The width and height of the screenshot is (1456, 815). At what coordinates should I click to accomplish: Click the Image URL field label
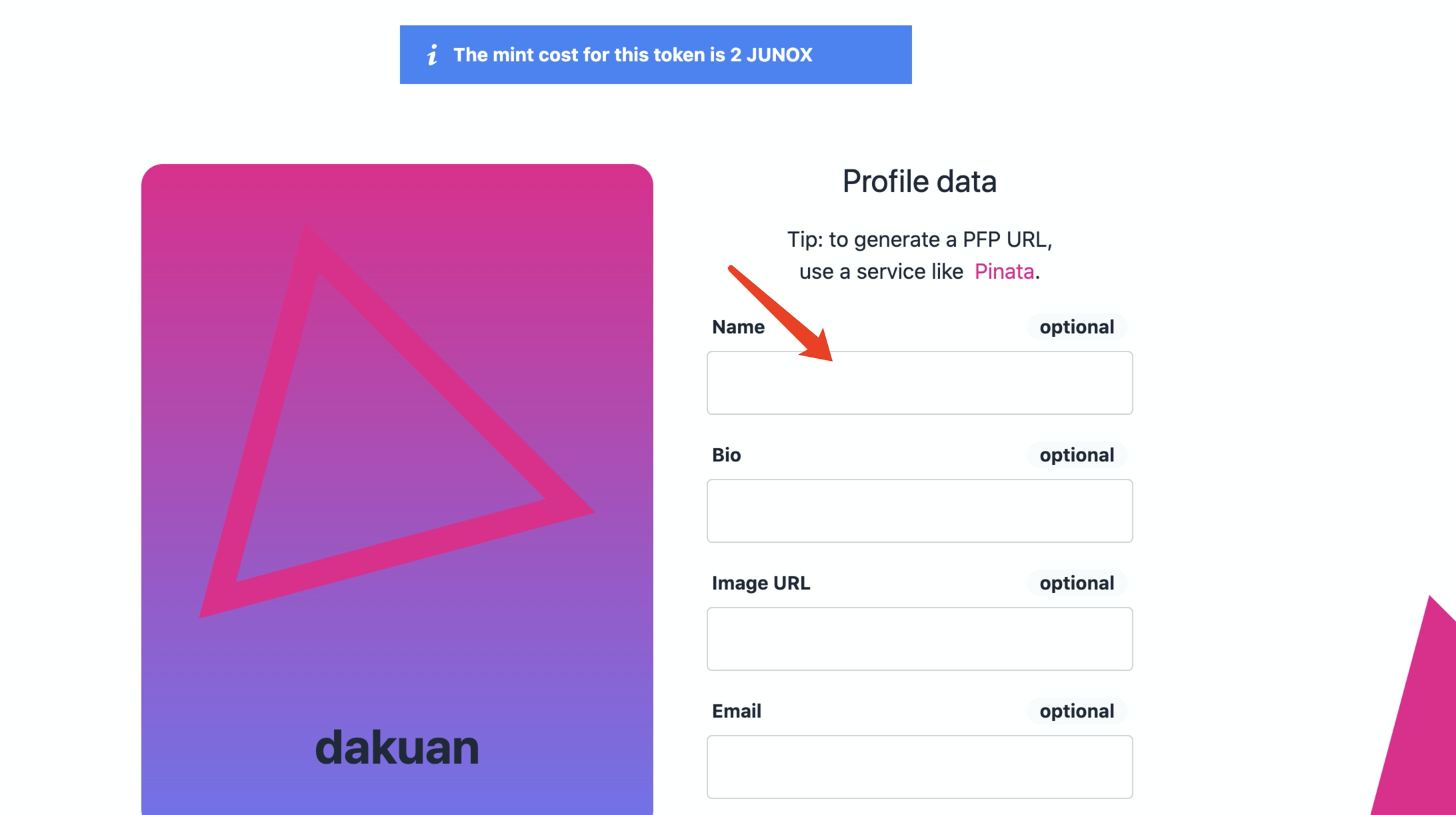(761, 583)
